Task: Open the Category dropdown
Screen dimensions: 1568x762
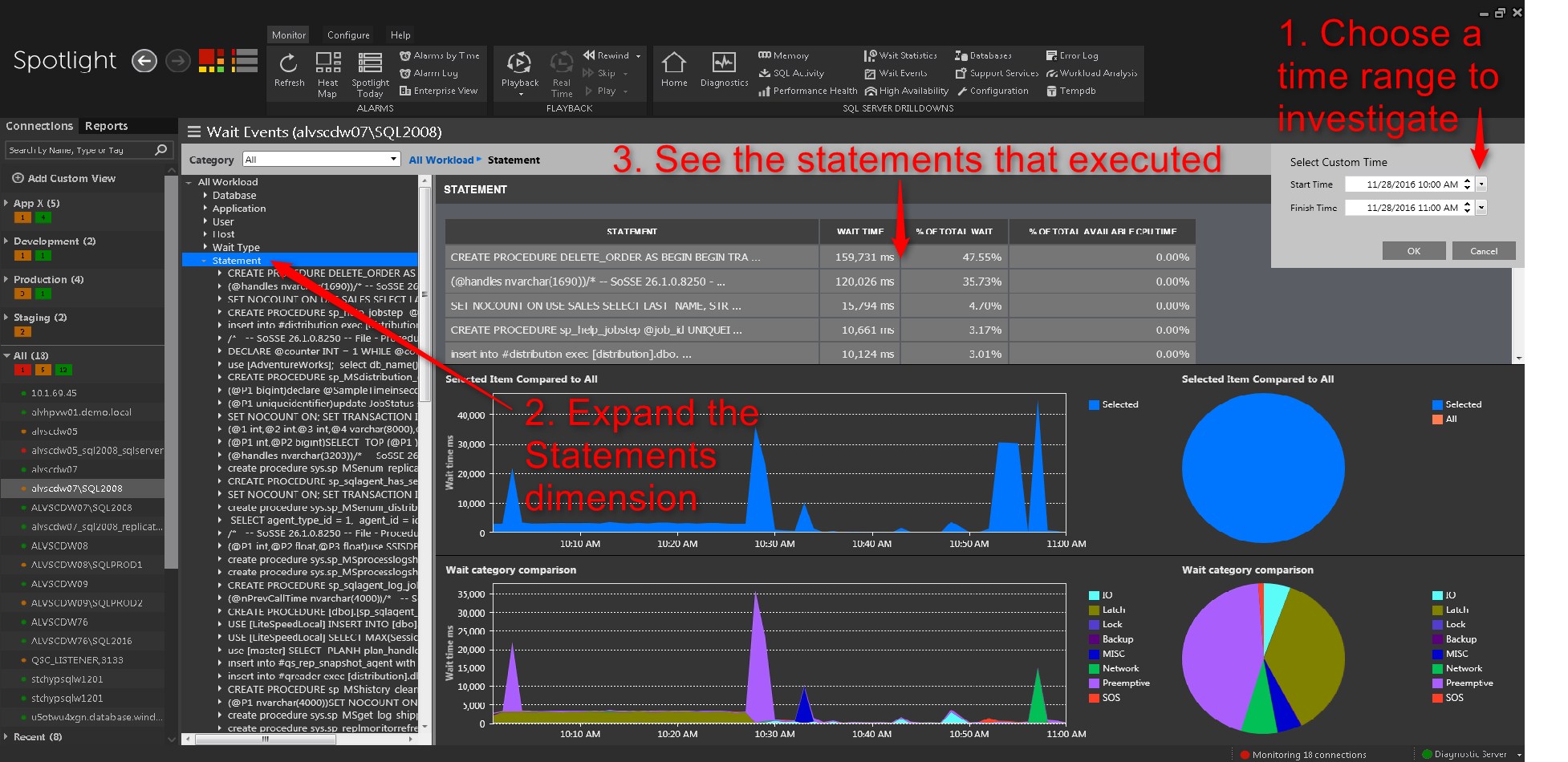Action: pyautogui.click(x=393, y=159)
